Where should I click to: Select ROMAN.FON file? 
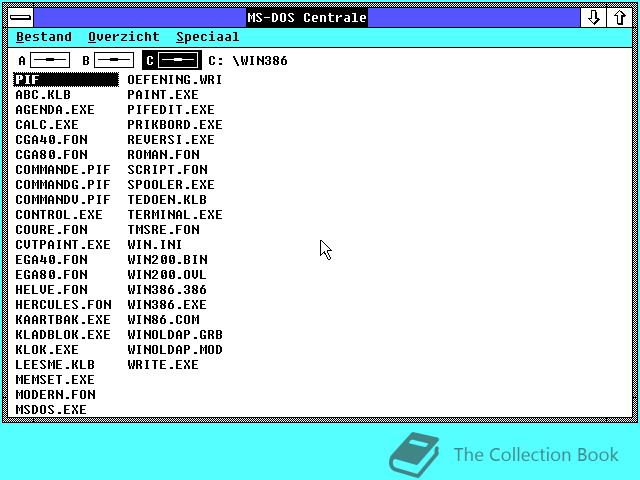pos(163,155)
